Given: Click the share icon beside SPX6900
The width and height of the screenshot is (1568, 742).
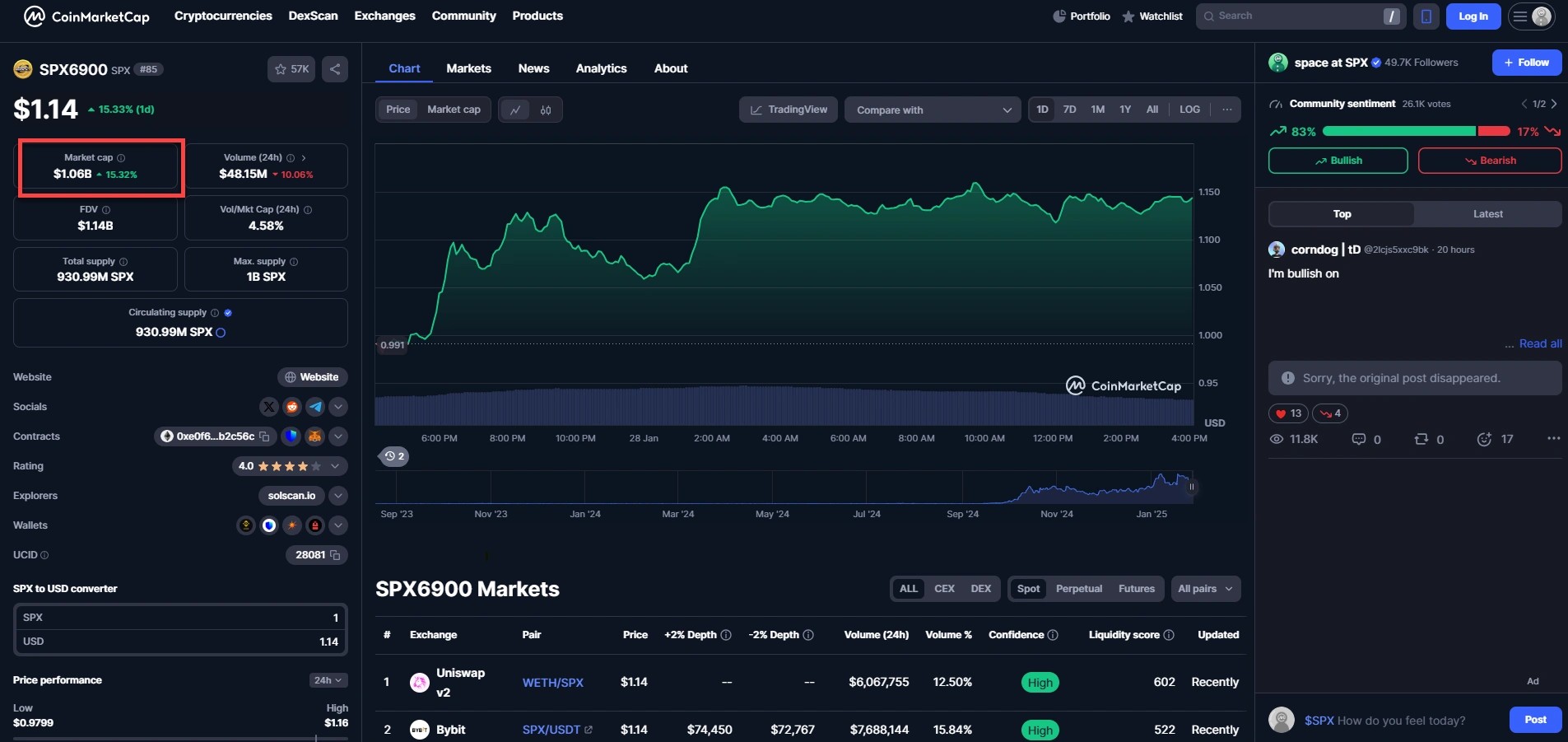Looking at the screenshot, I should point(335,69).
